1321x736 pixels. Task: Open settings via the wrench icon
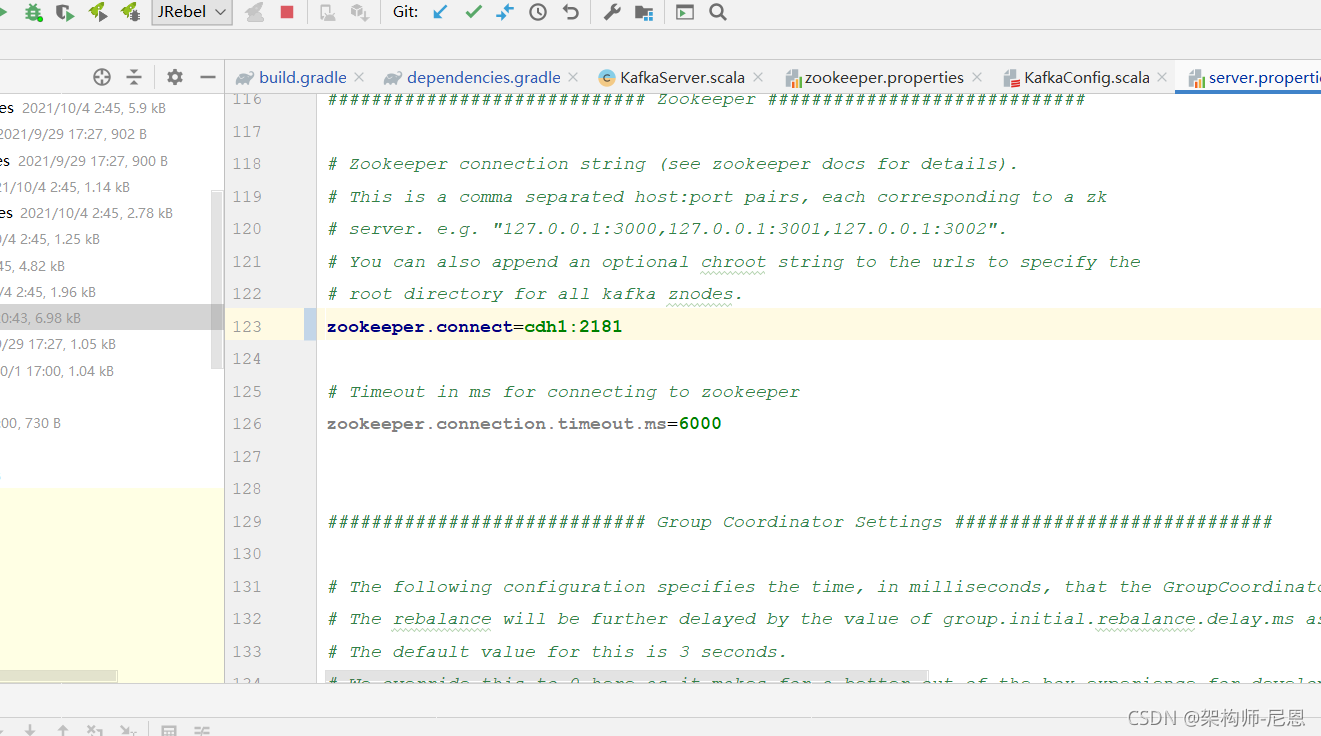[612, 12]
